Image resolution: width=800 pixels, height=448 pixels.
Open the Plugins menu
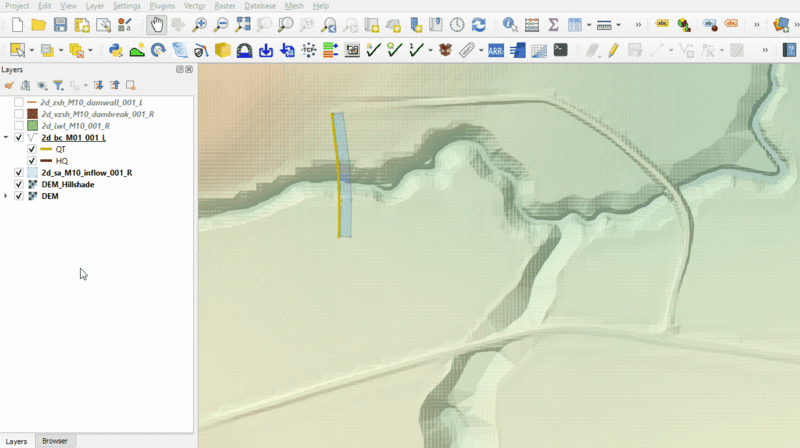(161, 6)
